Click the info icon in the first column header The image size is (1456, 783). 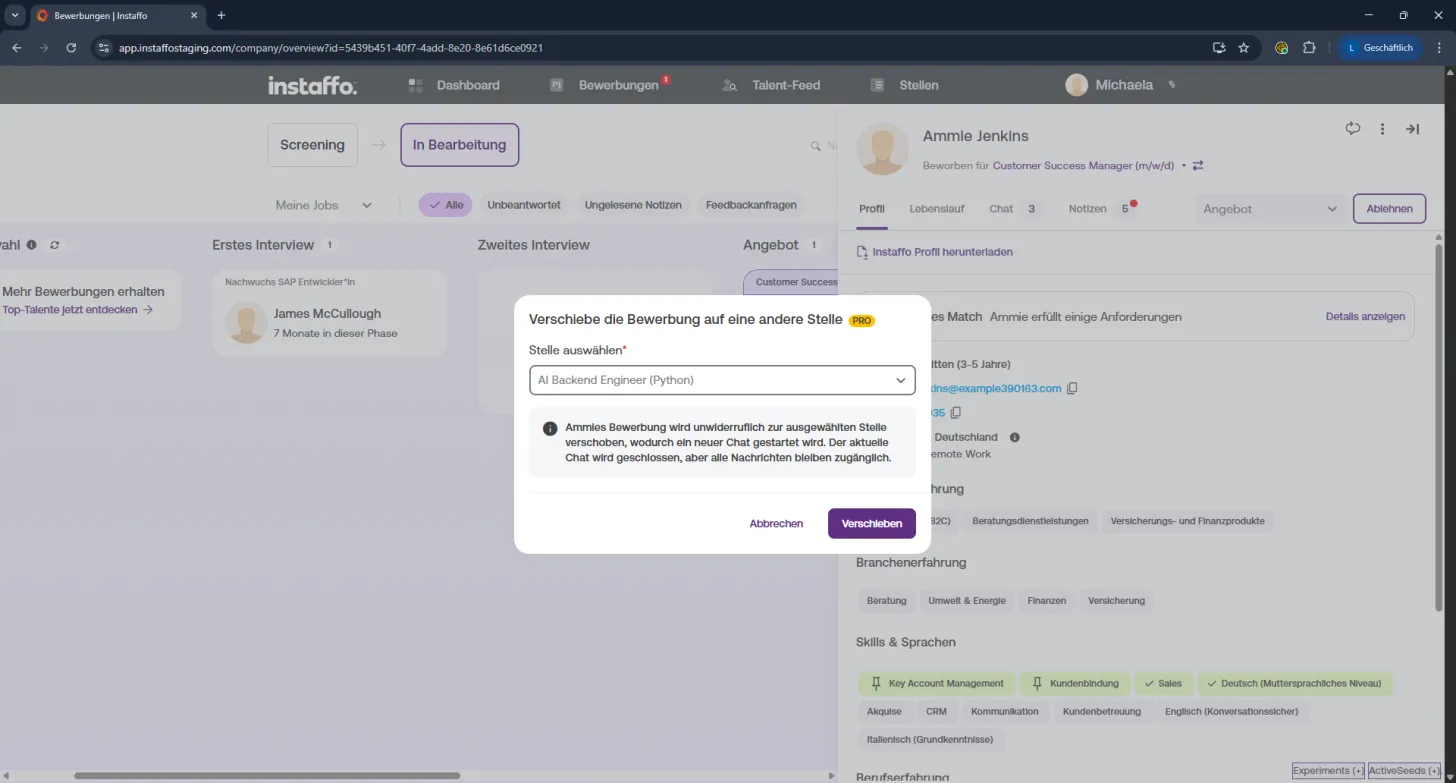[x=32, y=245]
